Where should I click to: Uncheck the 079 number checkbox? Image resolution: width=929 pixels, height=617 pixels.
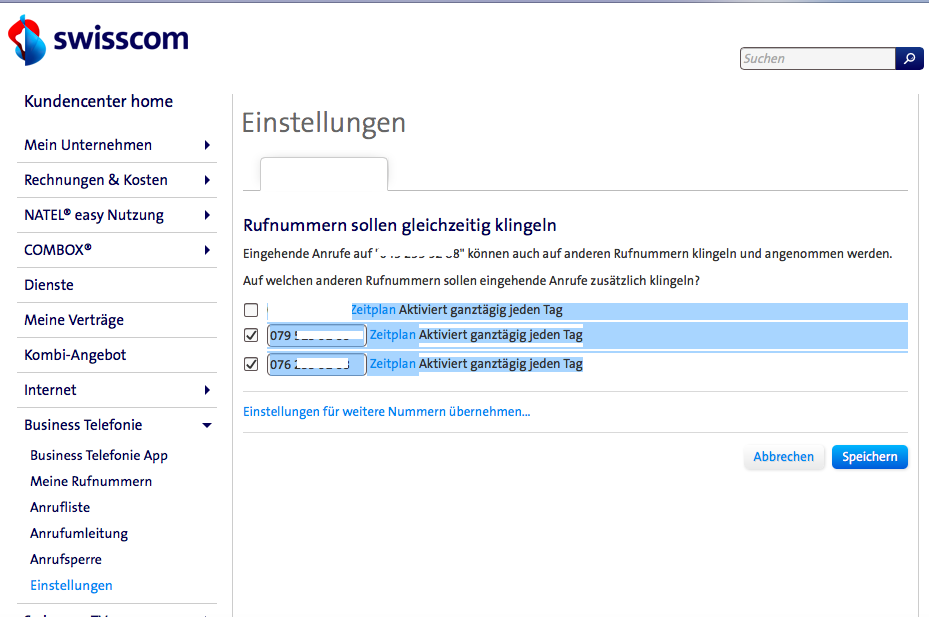(x=251, y=335)
